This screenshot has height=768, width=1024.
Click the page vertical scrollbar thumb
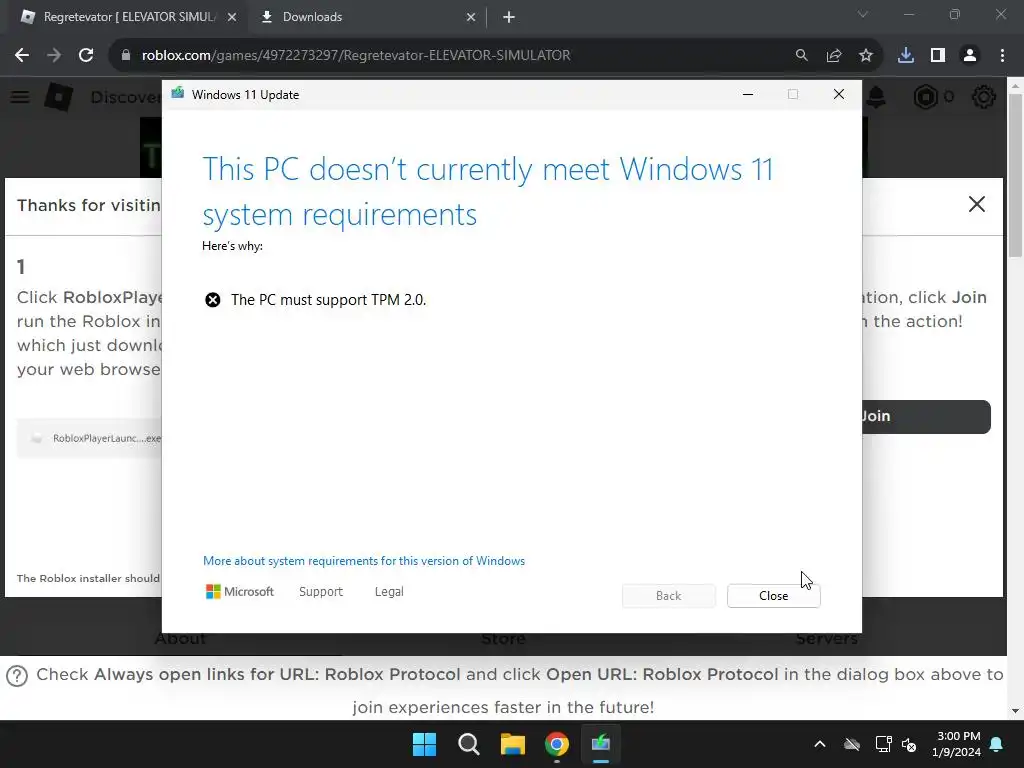click(x=1015, y=175)
